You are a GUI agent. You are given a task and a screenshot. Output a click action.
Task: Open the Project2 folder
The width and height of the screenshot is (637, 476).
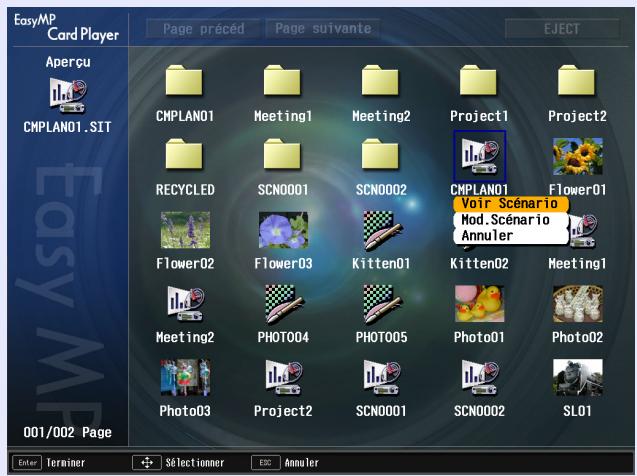(576, 81)
